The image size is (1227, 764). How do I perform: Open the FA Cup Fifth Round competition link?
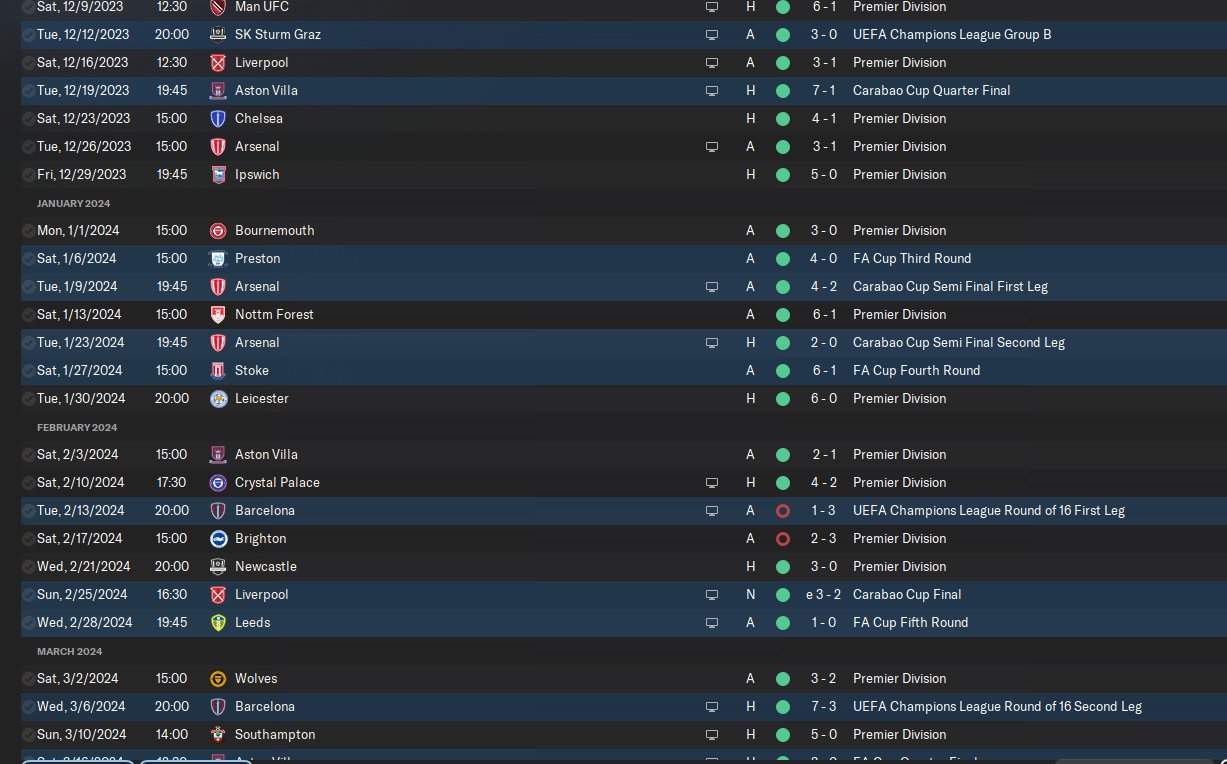[910, 622]
